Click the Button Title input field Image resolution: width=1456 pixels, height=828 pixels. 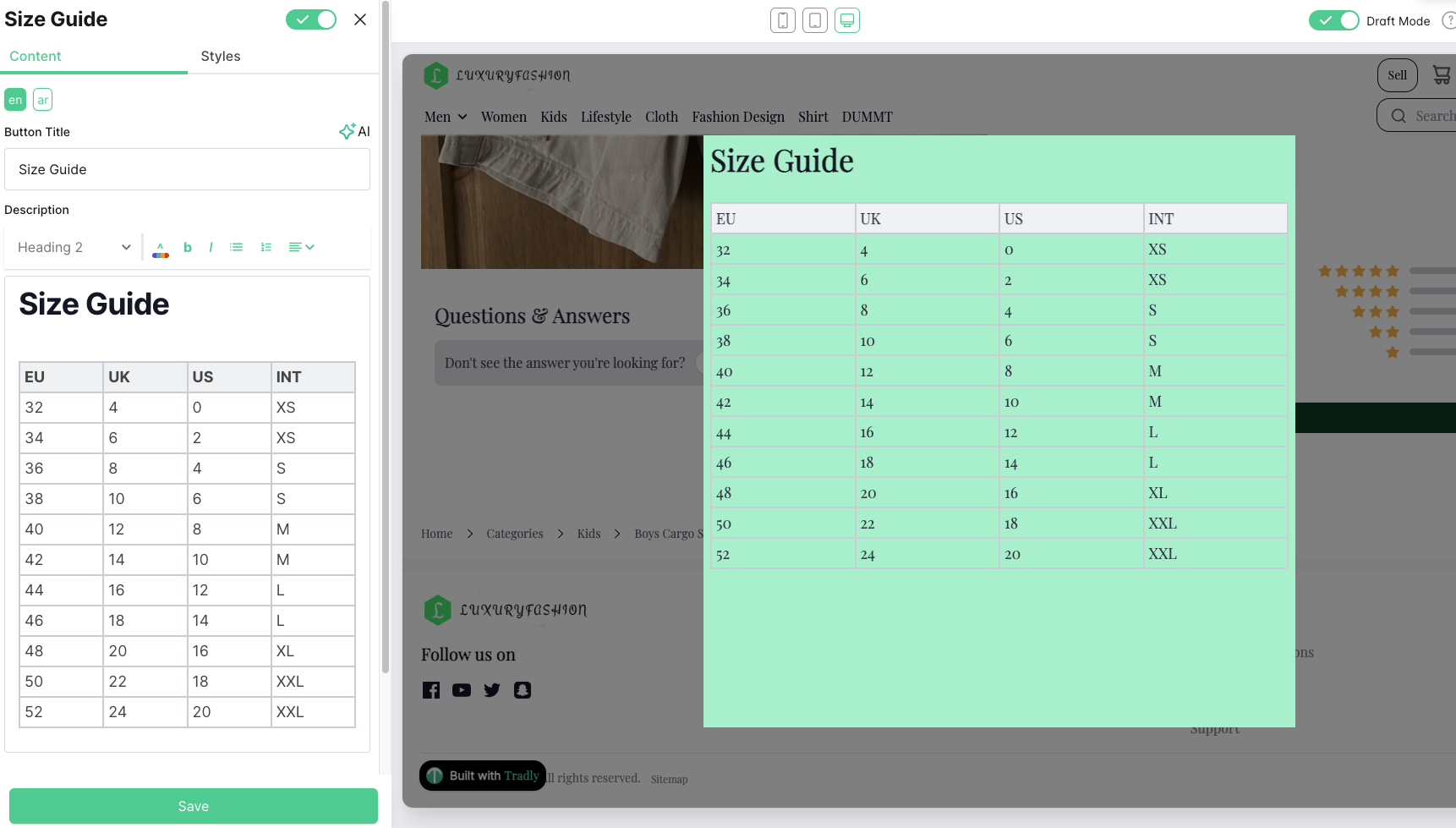tap(187, 169)
